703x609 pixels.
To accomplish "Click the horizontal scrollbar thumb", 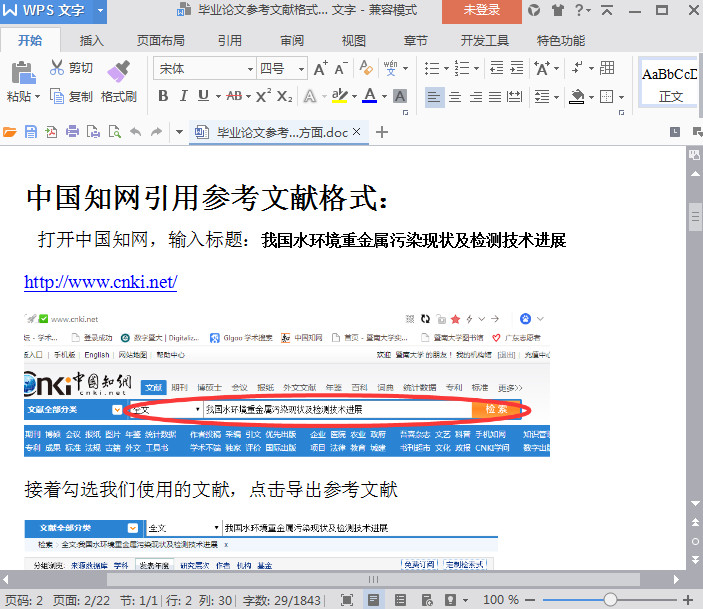I will point(373,579).
